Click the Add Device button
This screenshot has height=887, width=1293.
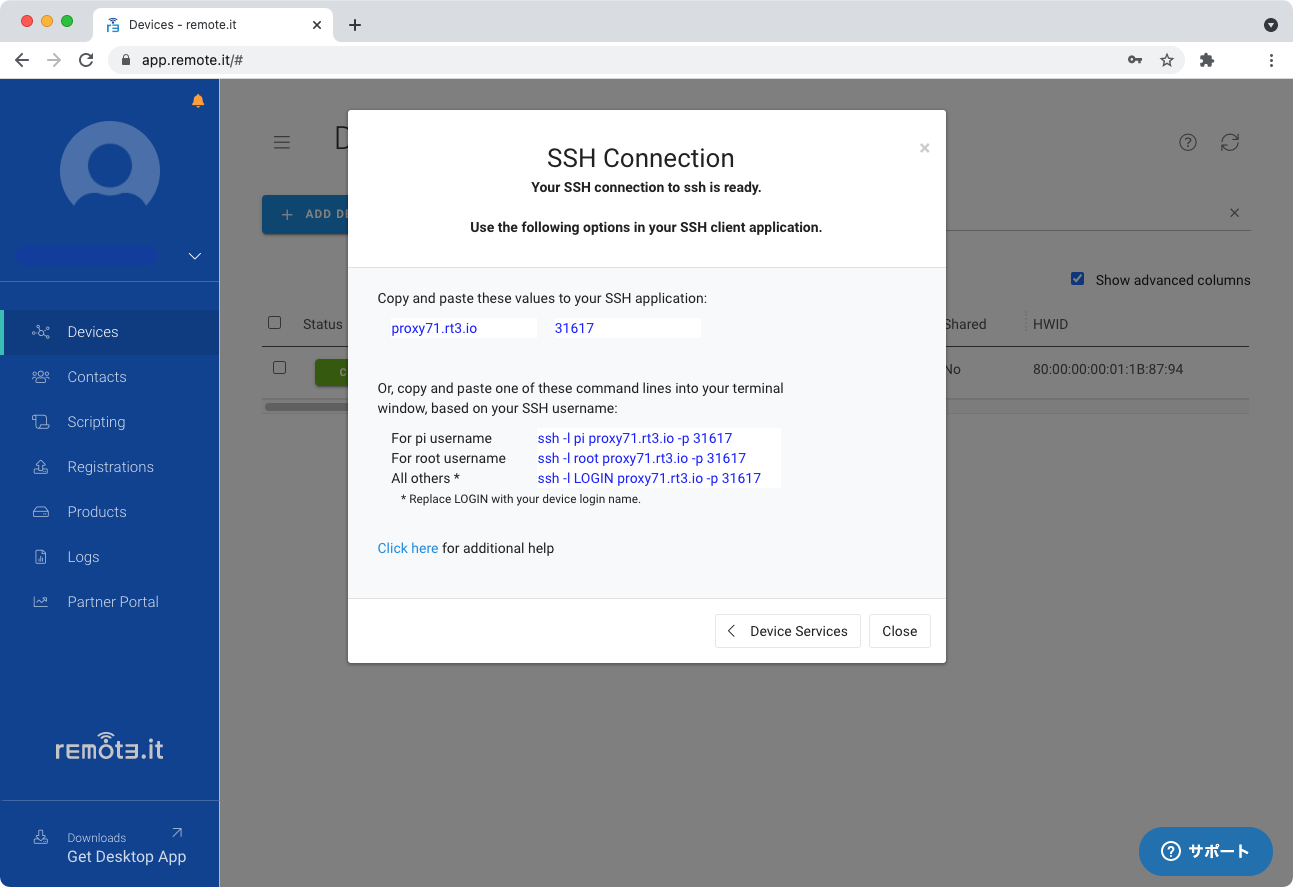click(x=305, y=214)
